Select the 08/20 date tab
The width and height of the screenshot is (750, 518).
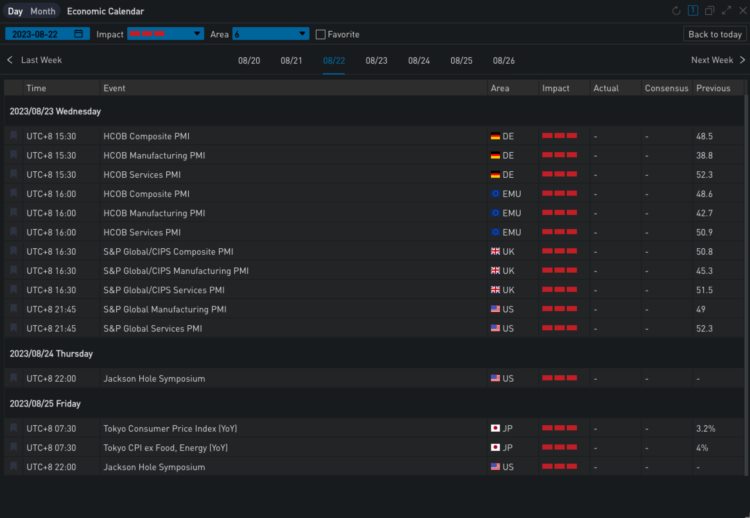(249, 61)
